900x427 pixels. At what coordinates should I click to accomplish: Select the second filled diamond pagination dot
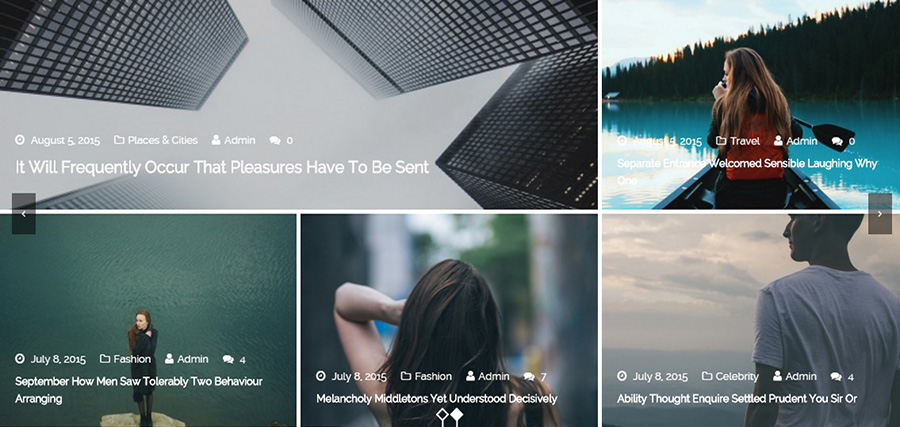(457, 417)
